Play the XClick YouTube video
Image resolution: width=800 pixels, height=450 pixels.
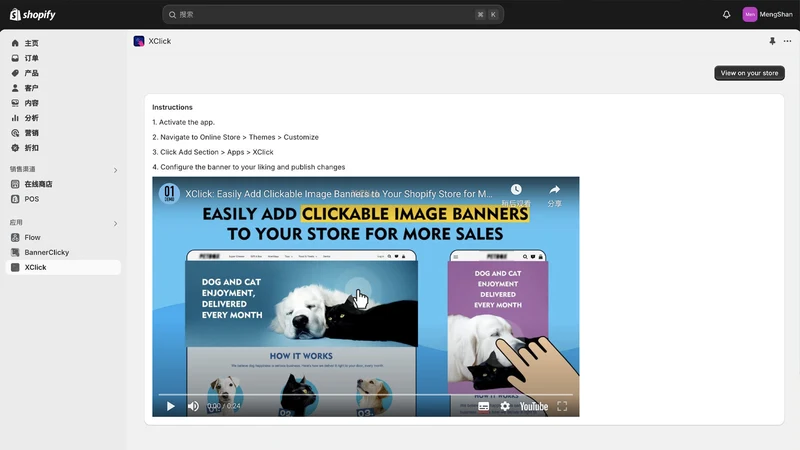coord(170,406)
